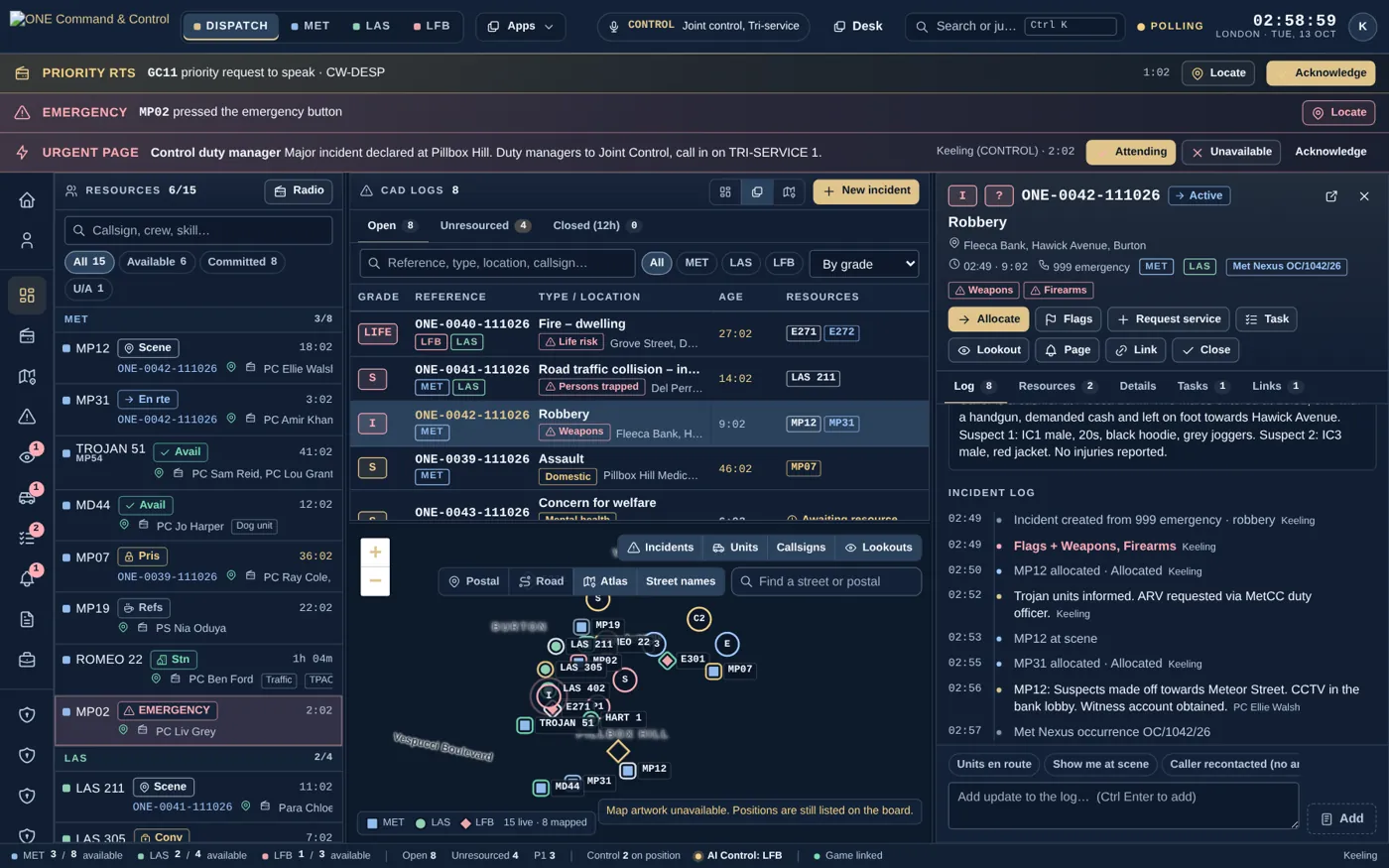Image resolution: width=1389 pixels, height=868 pixels.
Task: Open the person profile sidebar icon
Action: pos(27,241)
